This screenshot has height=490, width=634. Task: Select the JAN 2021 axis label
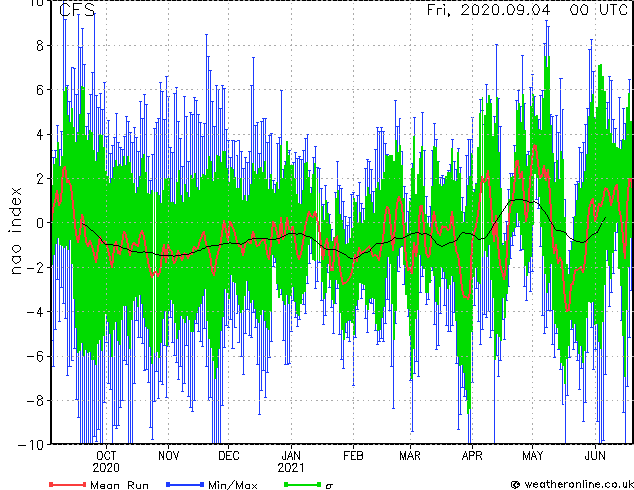point(291,462)
